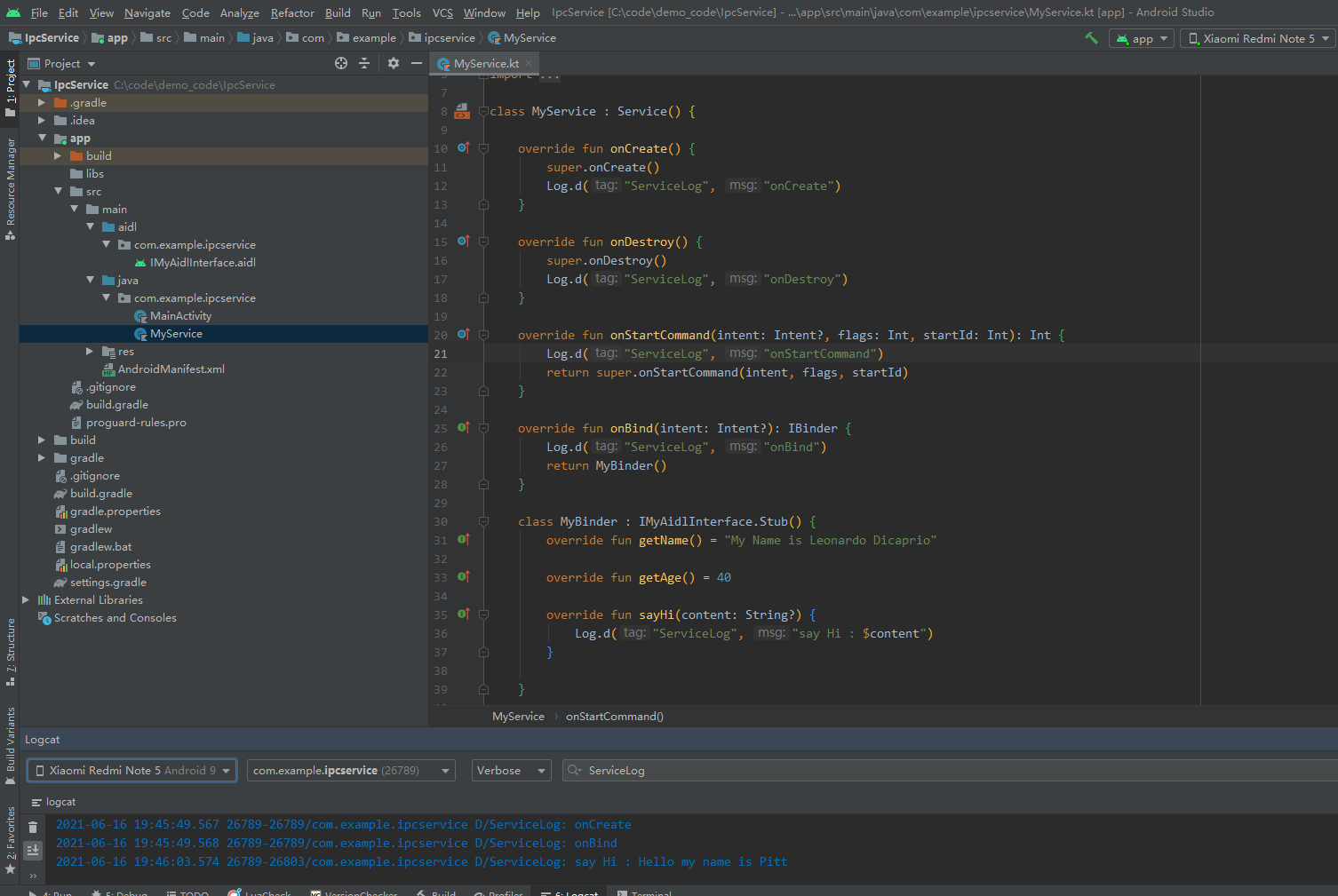Screen dimensions: 1338x896
Task: Toggle fold marker on MyBinder class line
Action: (484, 521)
